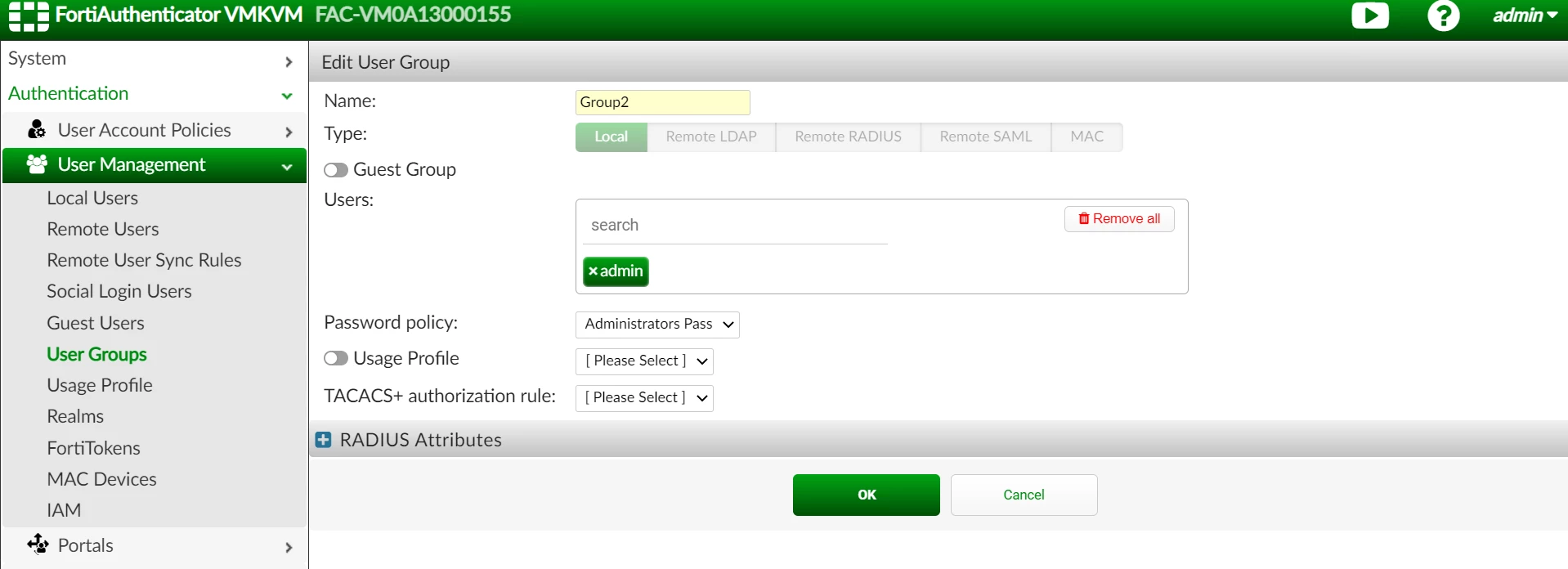The height and width of the screenshot is (569, 1568).
Task: Open Usage Profile sidebar item
Action: tap(100, 385)
